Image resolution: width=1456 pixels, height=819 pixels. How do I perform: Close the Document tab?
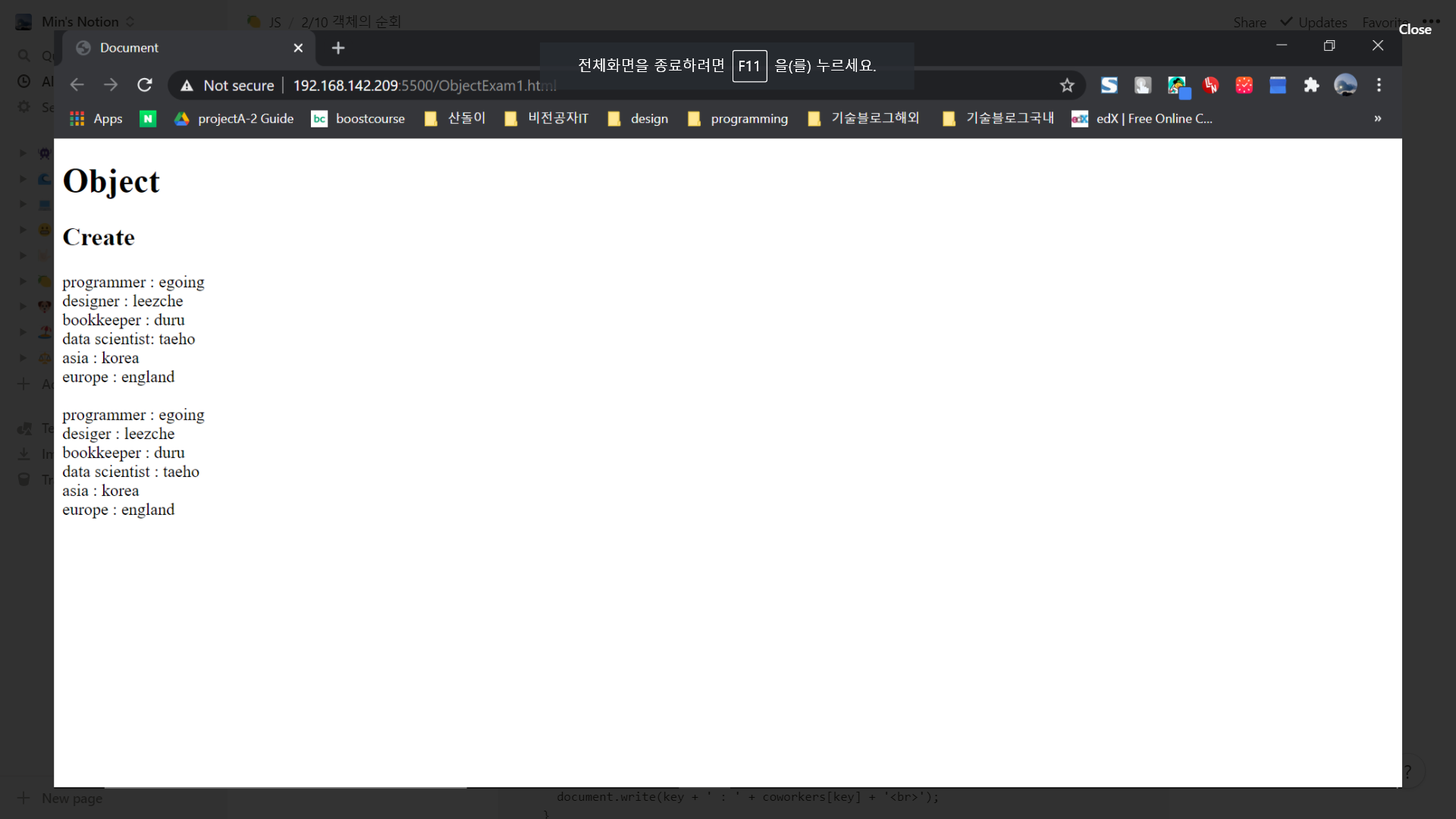coord(298,48)
